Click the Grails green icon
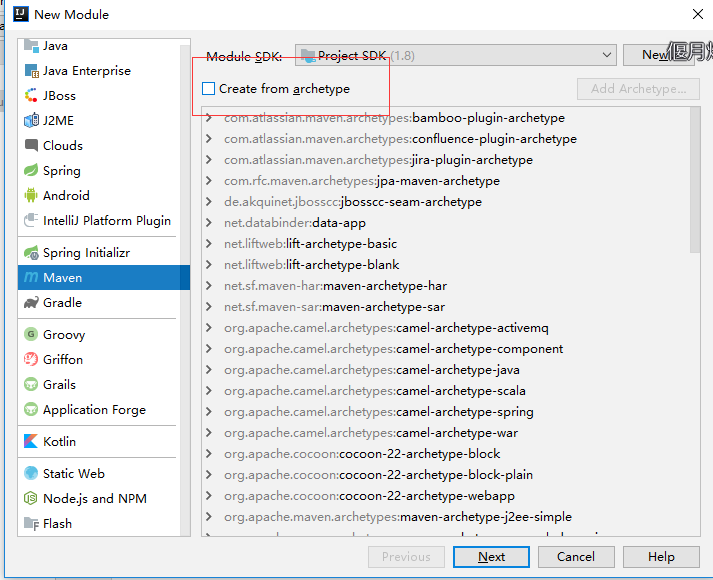The image size is (713, 580). (31, 385)
